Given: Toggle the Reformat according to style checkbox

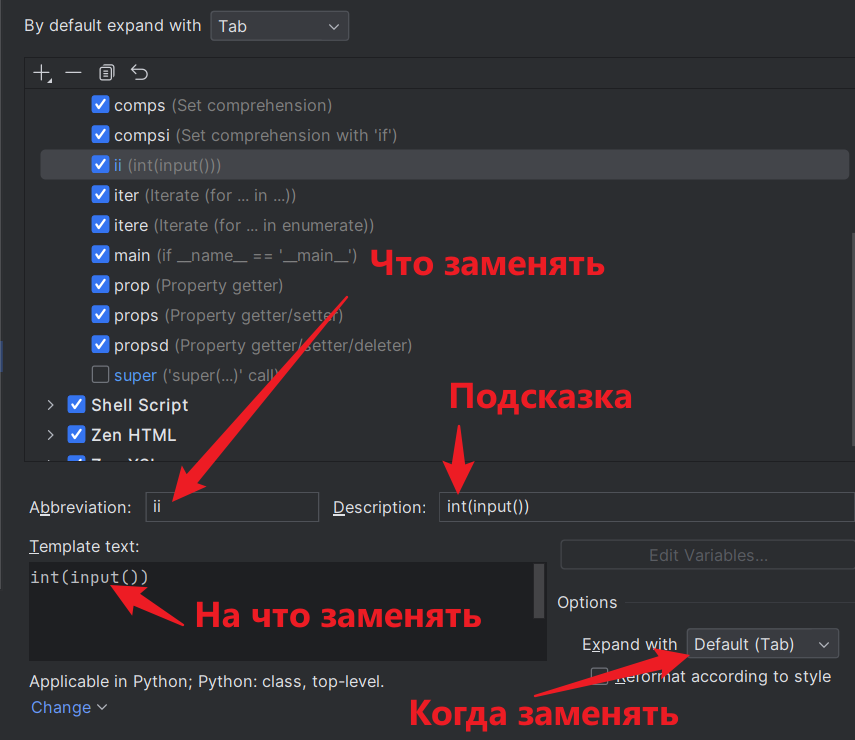Looking at the screenshot, I should tap(599, 677).
